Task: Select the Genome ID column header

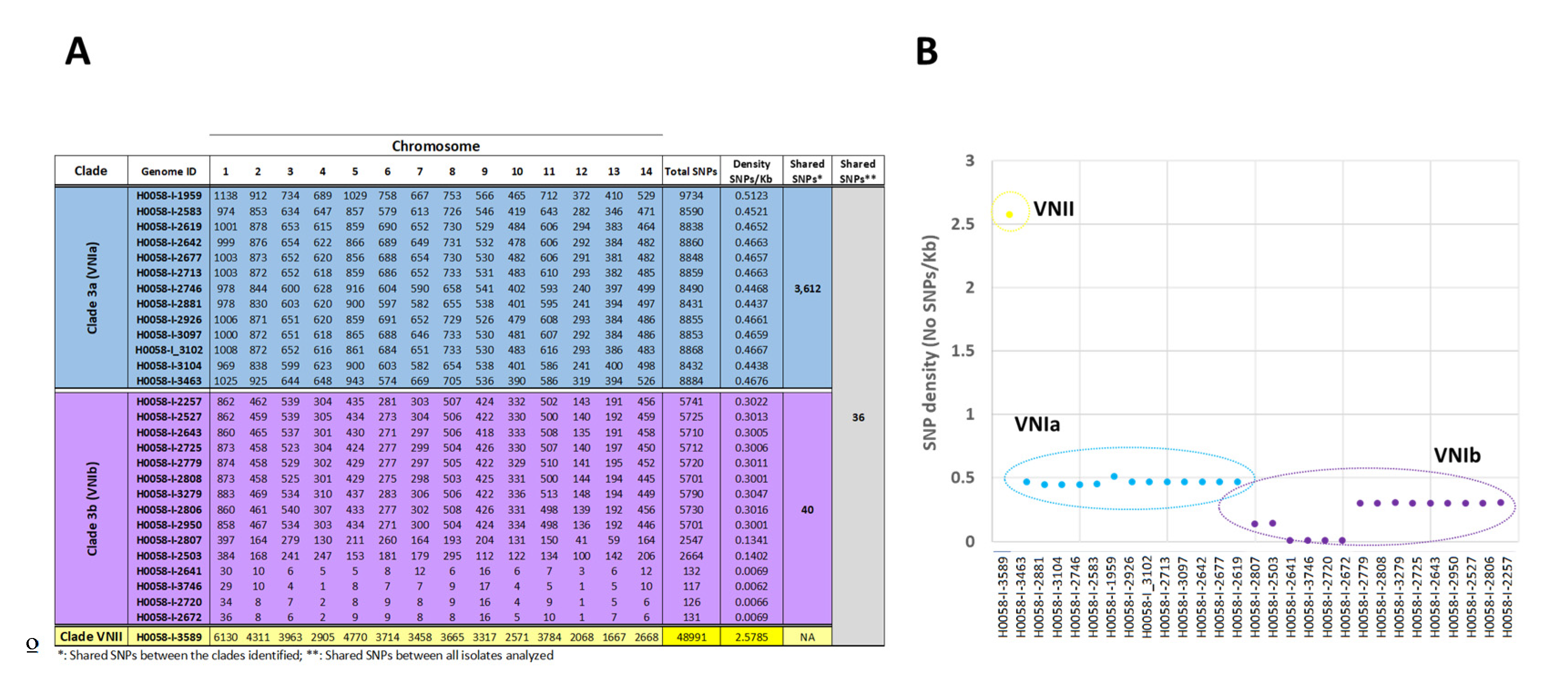Action: click(168, 172)
